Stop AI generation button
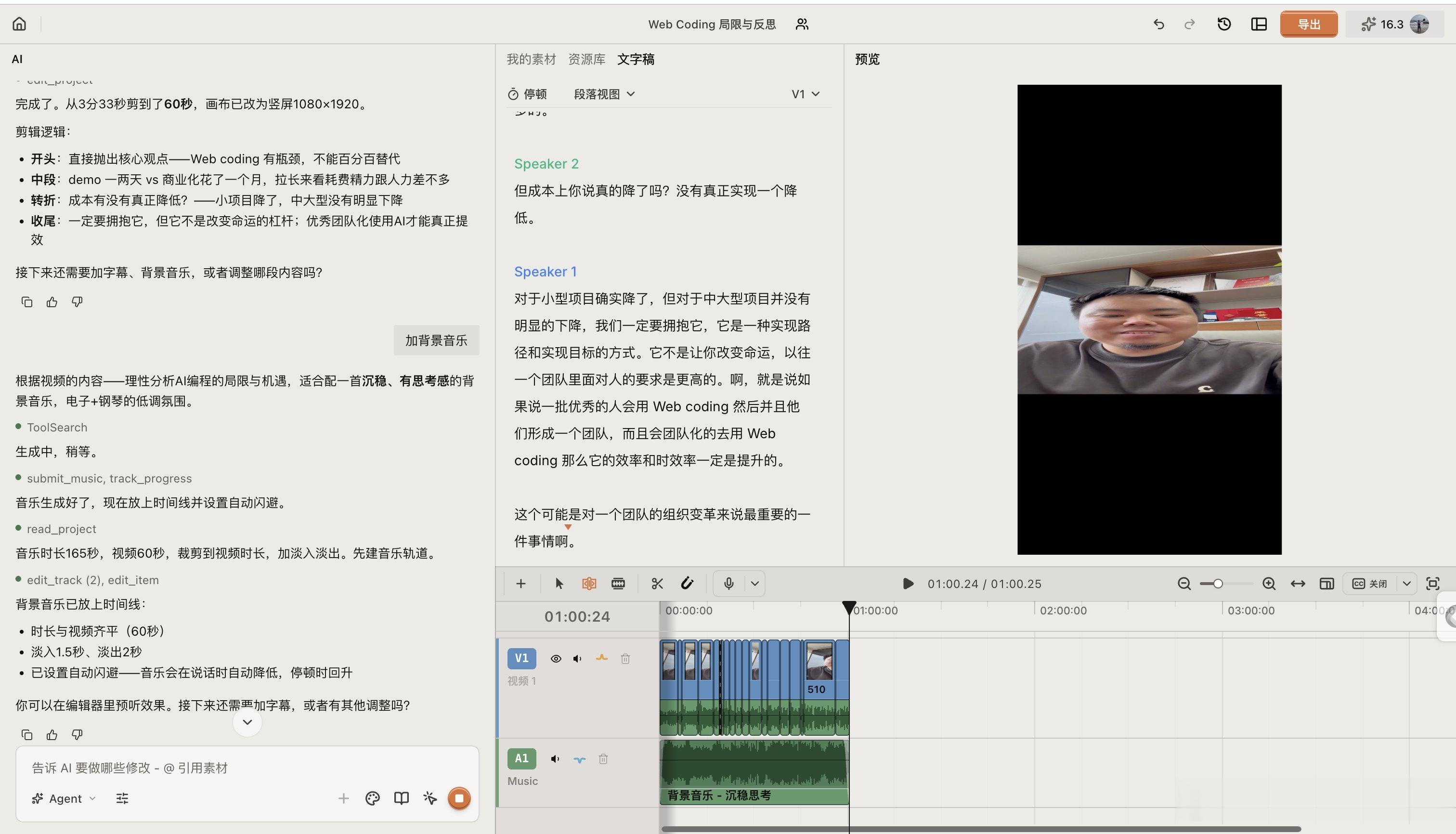 pos(459,798)
